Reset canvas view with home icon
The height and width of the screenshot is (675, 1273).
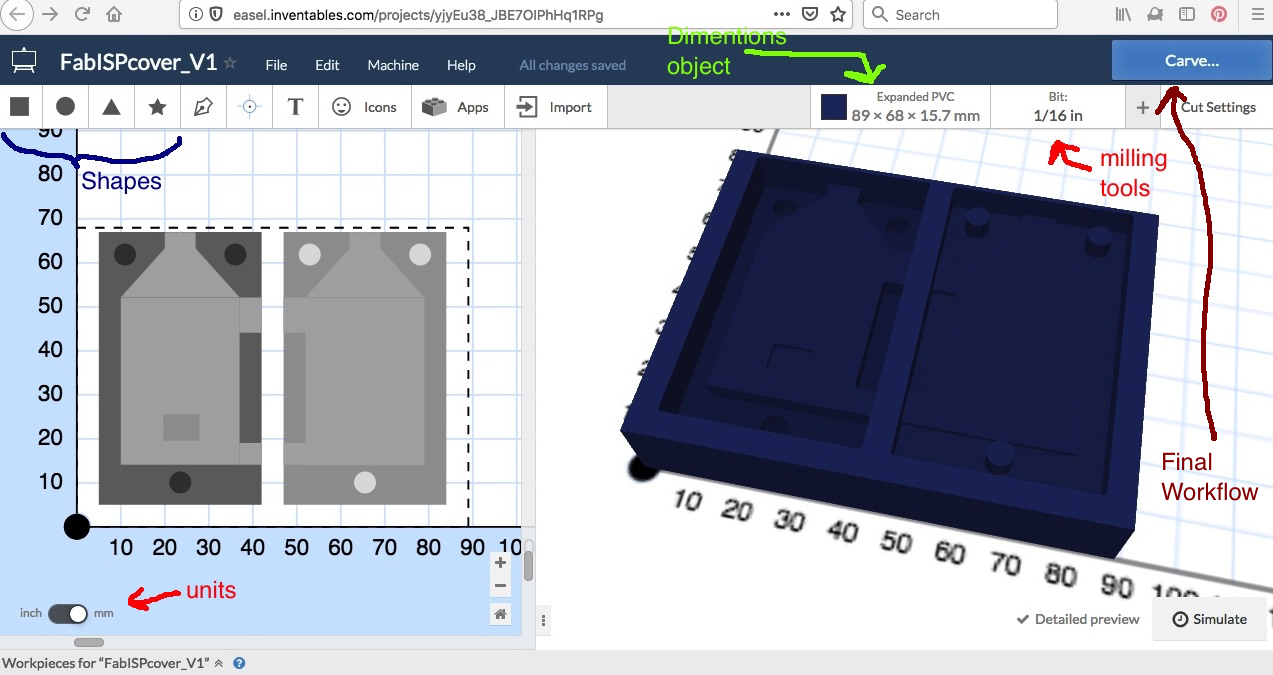(501, 614)
